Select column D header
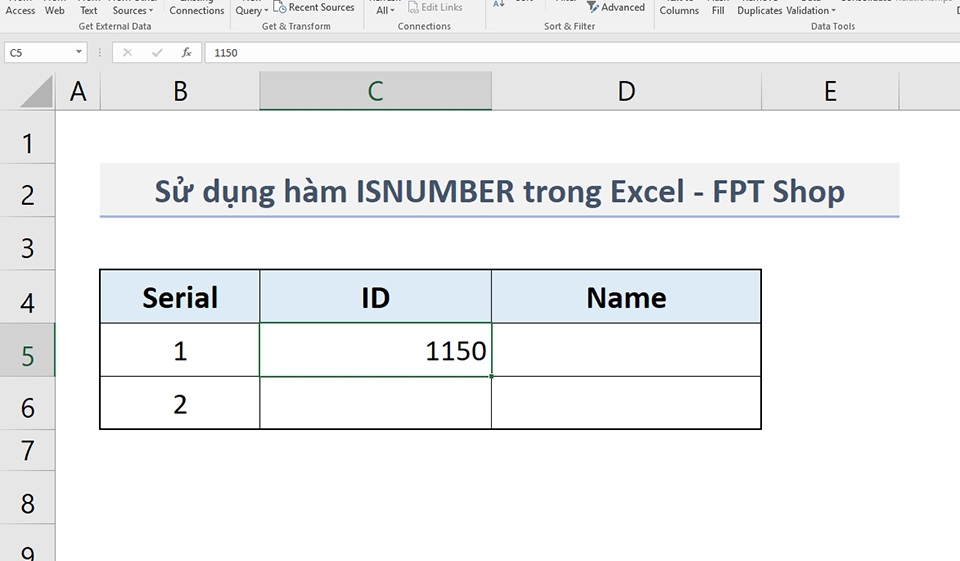960x561 pixels. tap(626, 91)
